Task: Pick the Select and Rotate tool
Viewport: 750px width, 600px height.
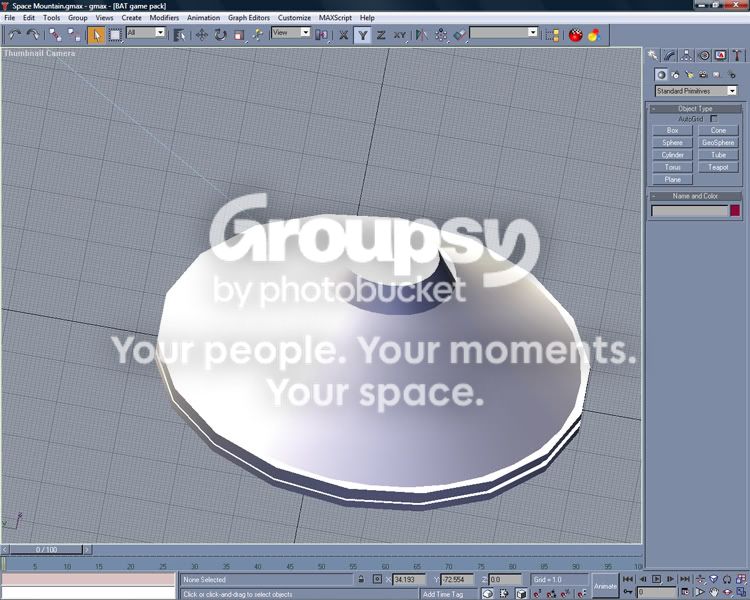Action: click(x=220, y=35)
